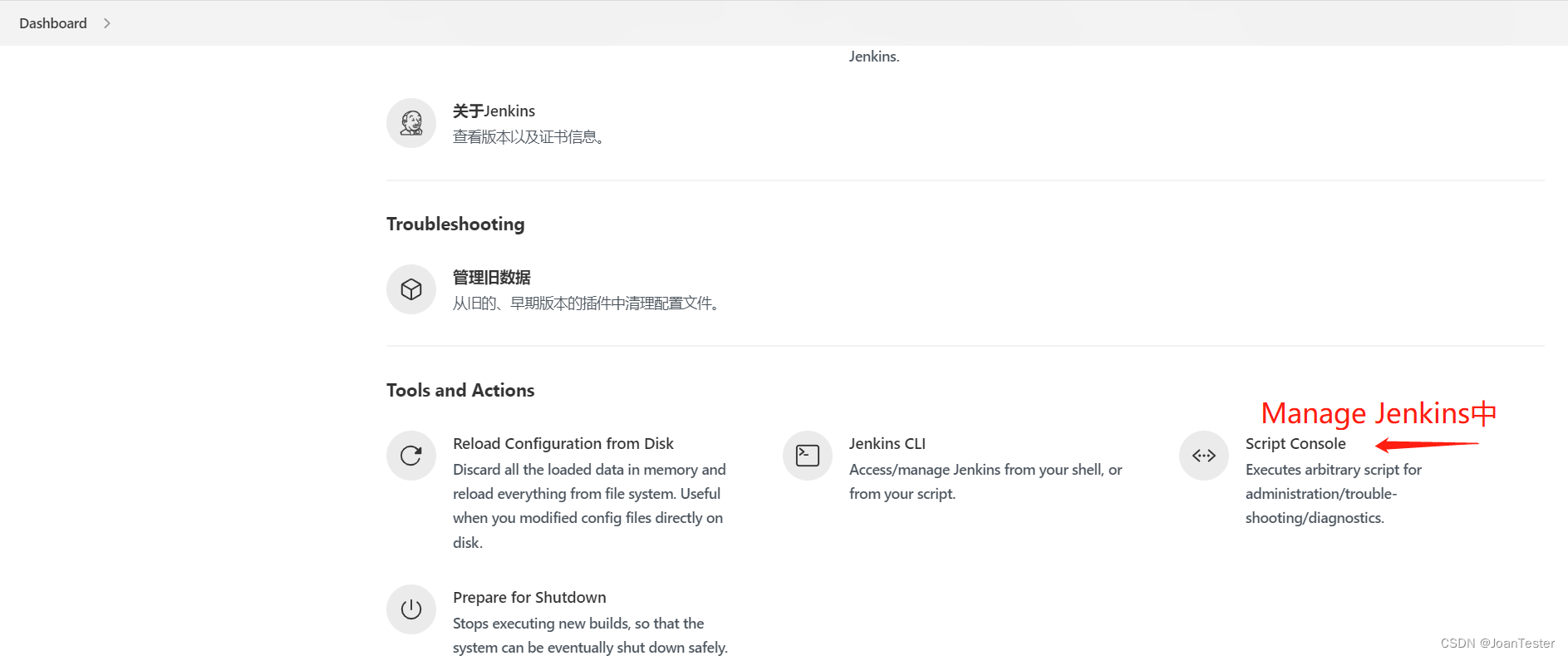Click the text 'Stops executing new builds, so that the'
The height and width of the screenshot is (656, 1568).
tap(578, 624)
